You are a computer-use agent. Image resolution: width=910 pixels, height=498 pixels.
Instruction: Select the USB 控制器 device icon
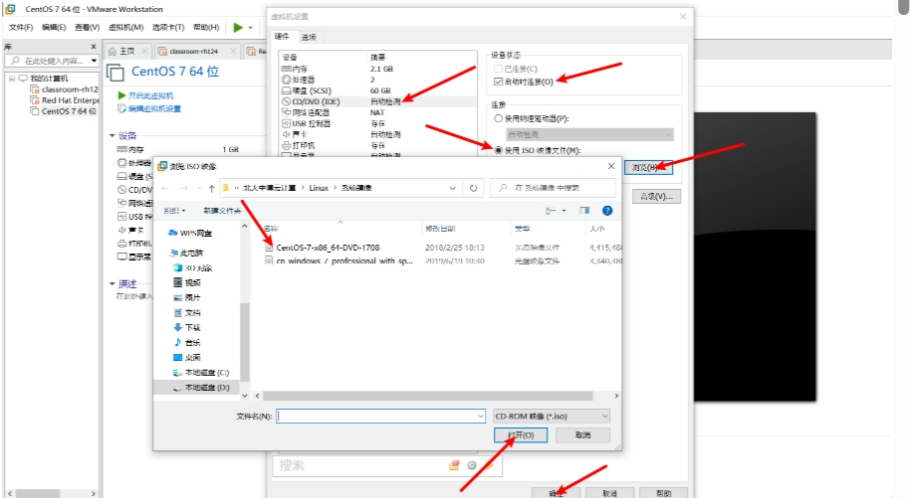click(x=286, y=123)
